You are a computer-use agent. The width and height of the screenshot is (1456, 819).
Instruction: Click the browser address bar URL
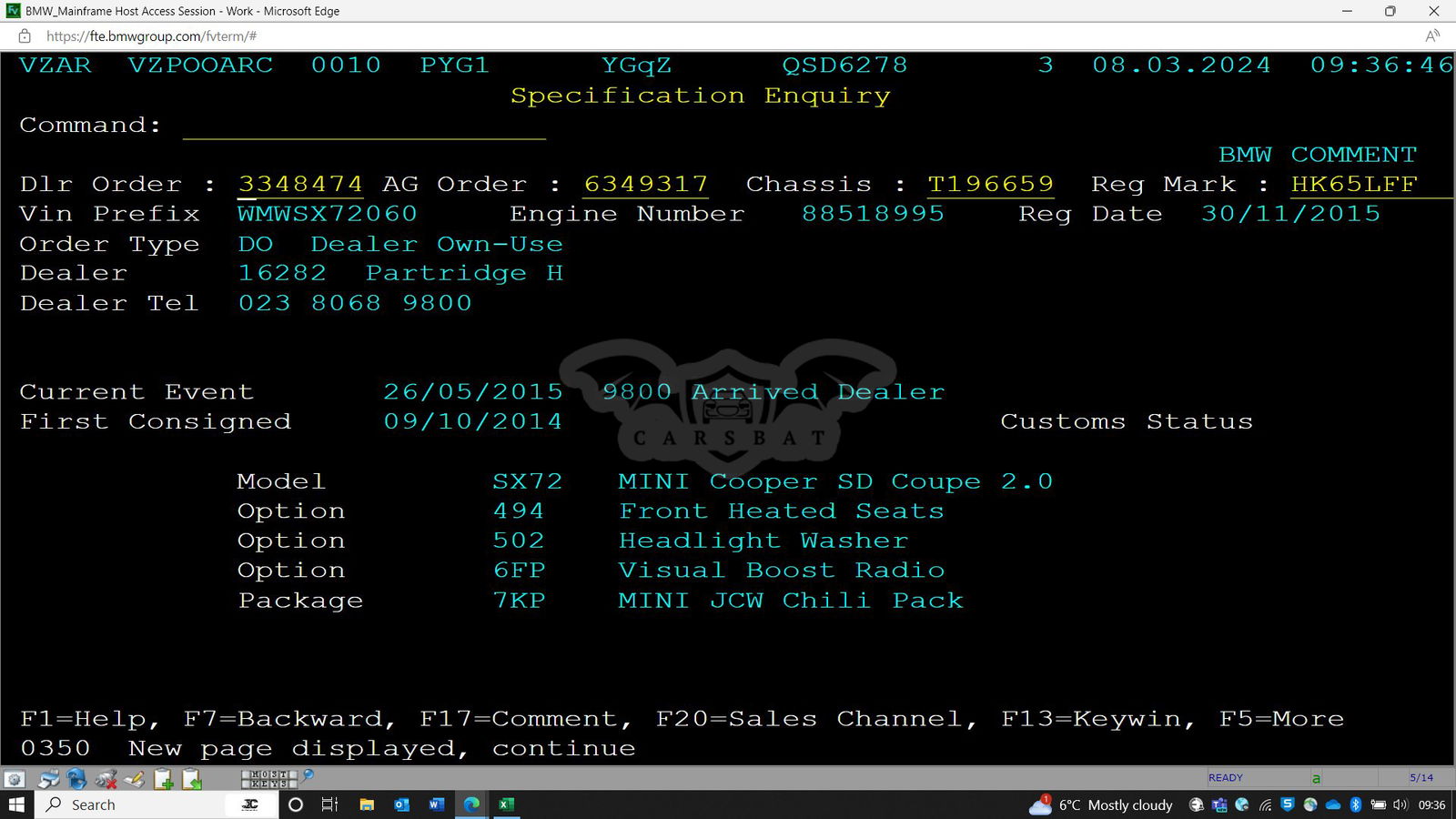tap(151, 36)
